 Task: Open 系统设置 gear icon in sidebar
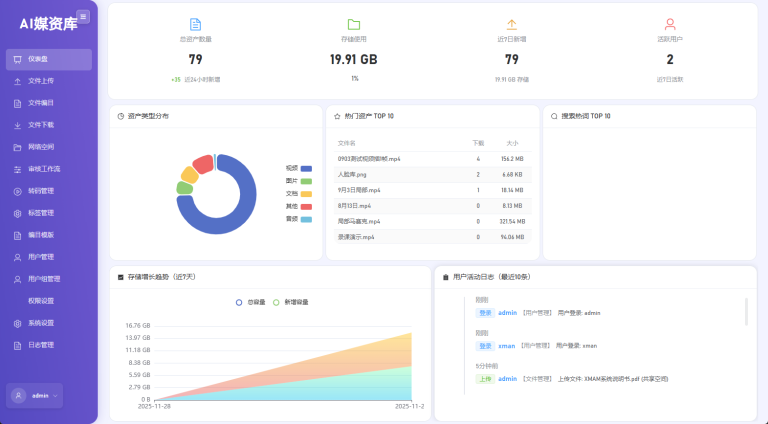18,323
